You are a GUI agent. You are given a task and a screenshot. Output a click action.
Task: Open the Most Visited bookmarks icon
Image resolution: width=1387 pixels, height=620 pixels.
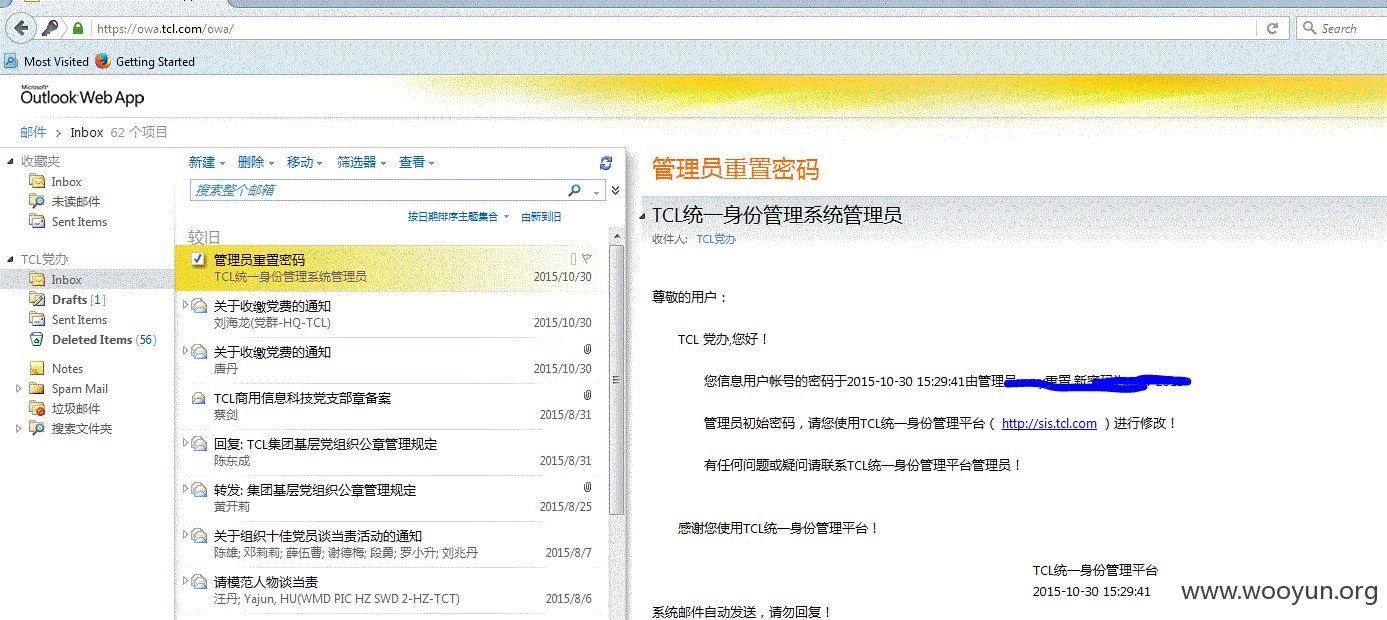[11, 61]
